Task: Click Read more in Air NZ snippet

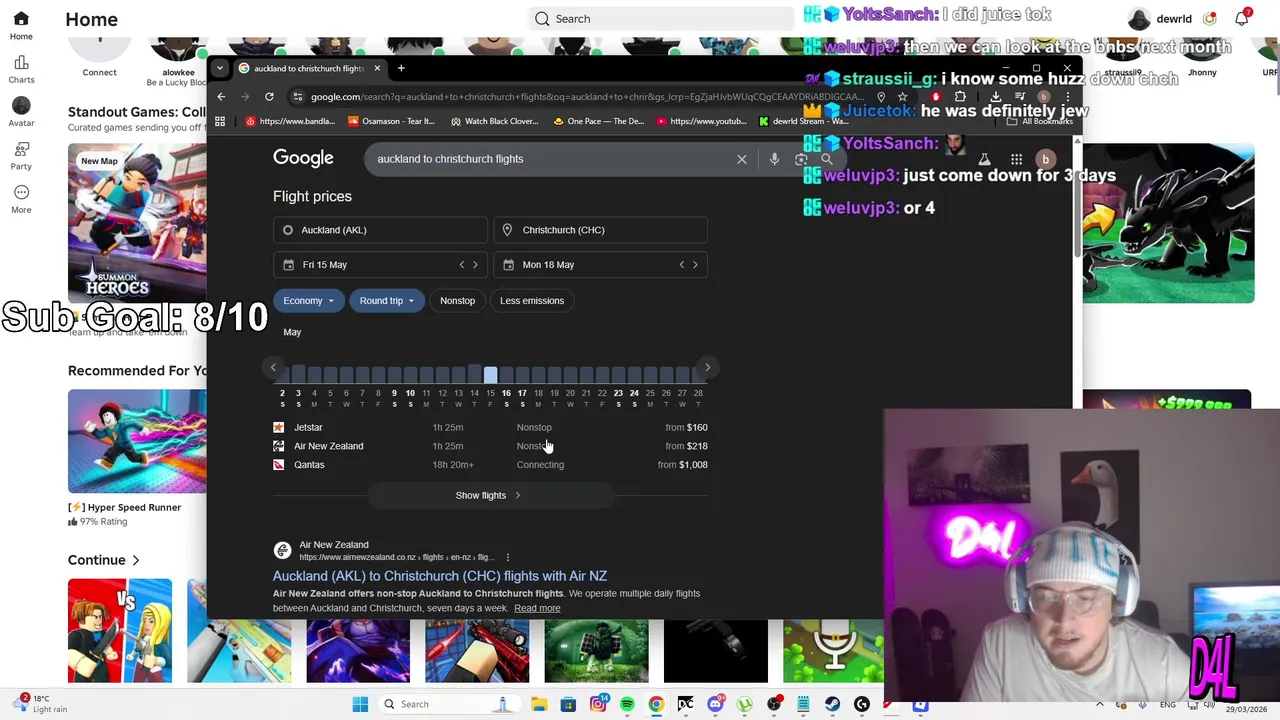Action: (x=537, y=608)
